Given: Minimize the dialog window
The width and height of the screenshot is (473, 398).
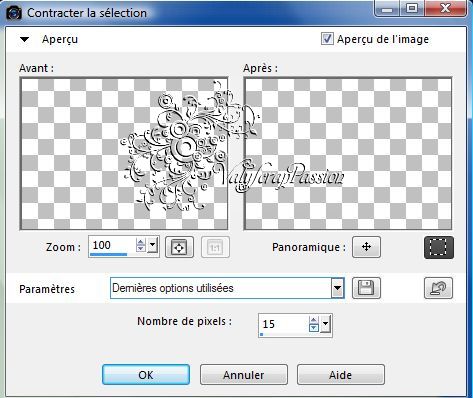Looking at the screenshot, I should pos(387,8).
